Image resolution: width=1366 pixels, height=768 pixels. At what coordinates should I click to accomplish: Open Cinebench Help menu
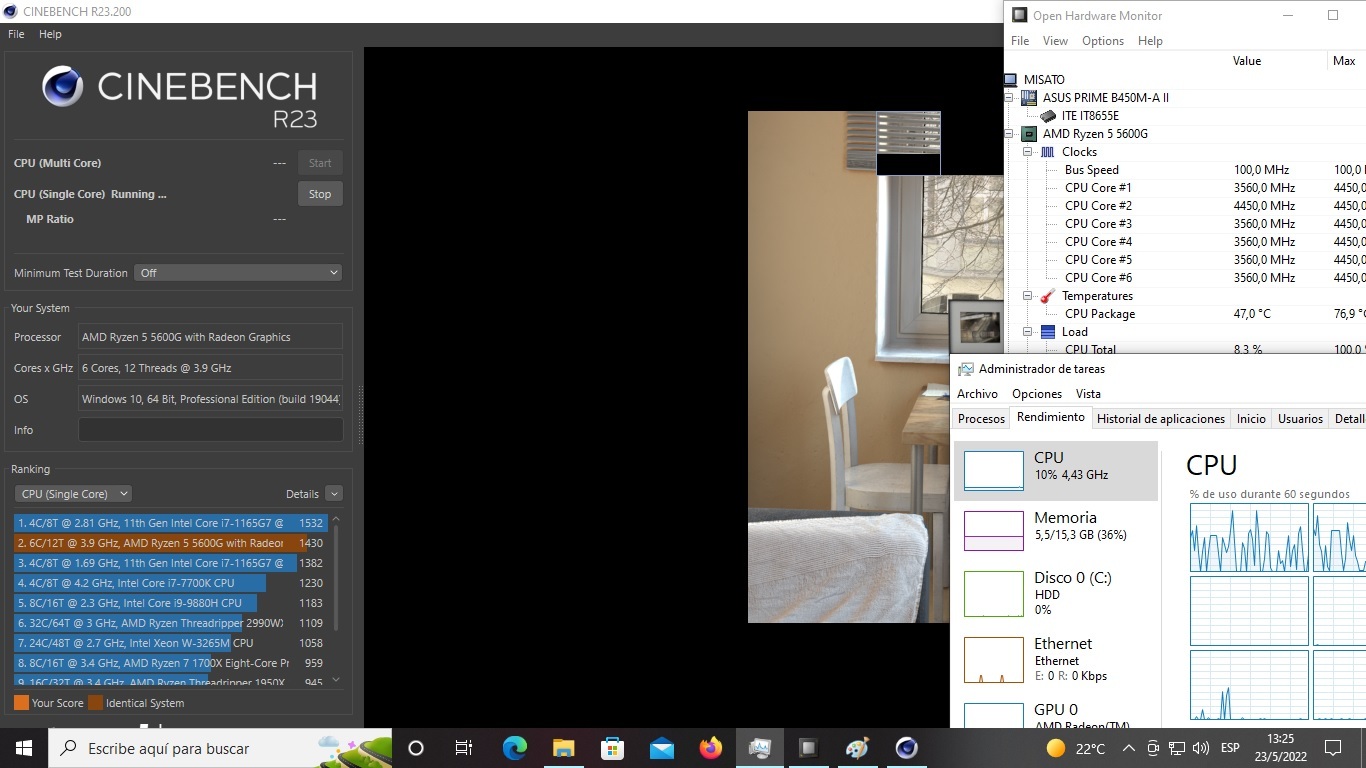(x=50, y=34)
